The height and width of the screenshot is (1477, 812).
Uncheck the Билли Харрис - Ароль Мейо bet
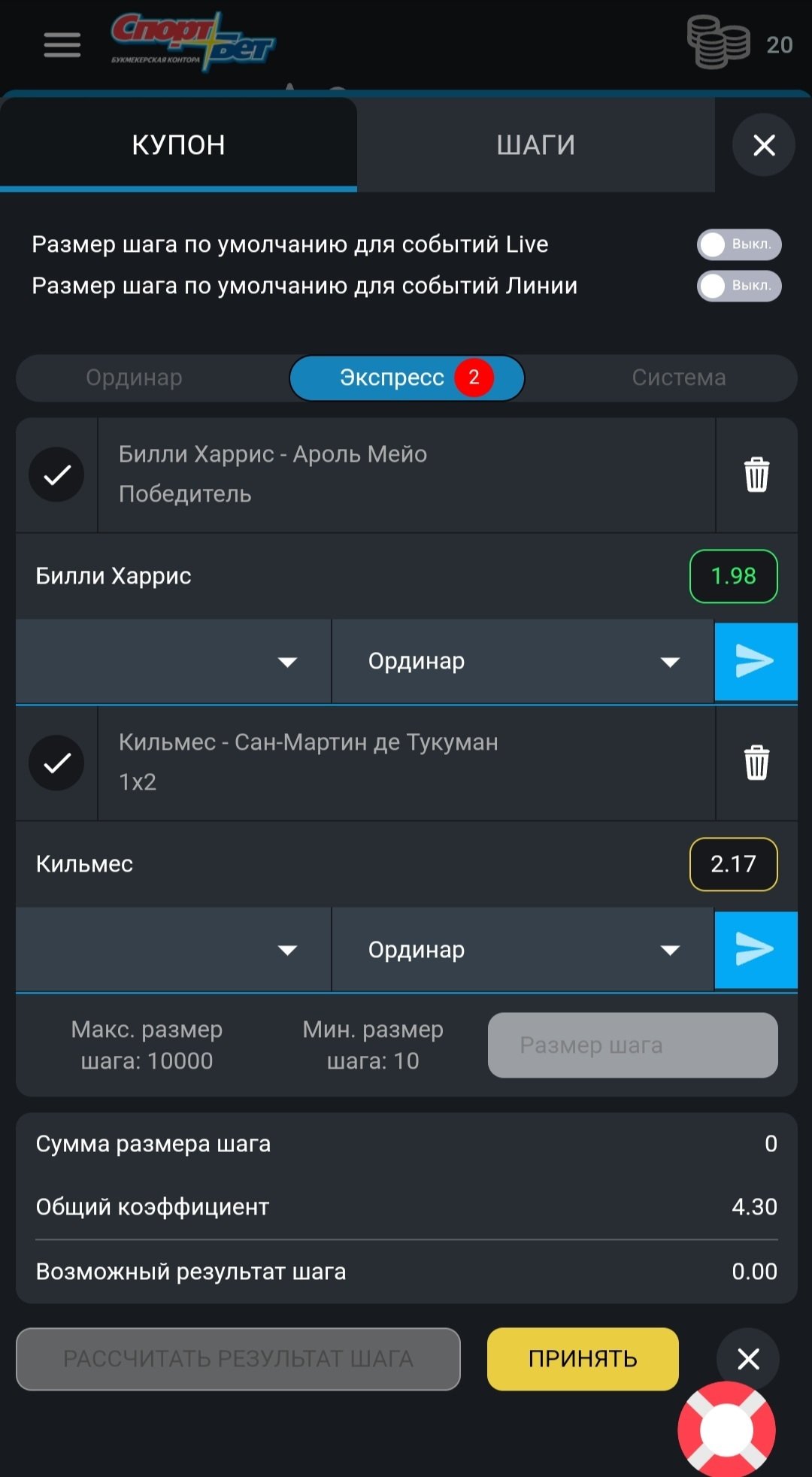pyautogui.click(x=56, y=475)
